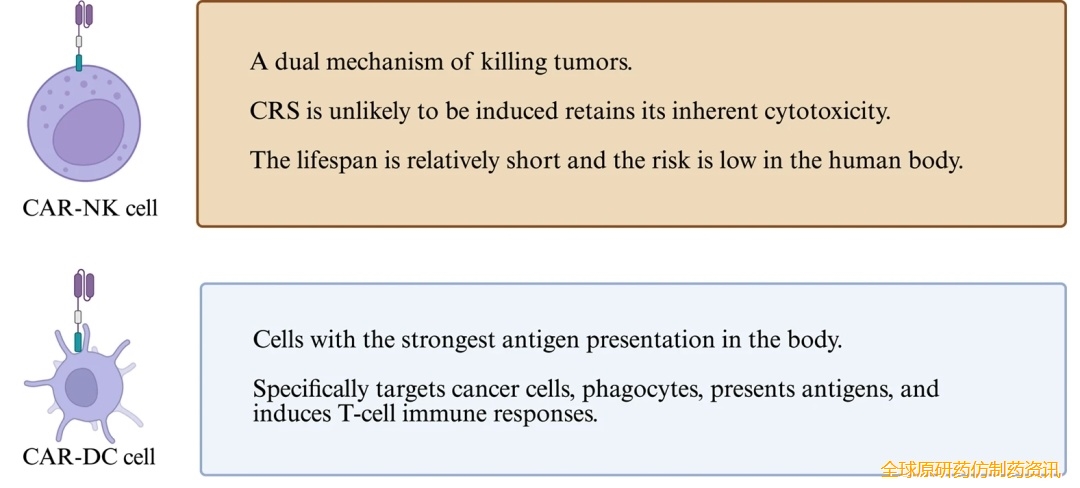Click the dark nucleus of the DC cell

(x=80, y=386)
